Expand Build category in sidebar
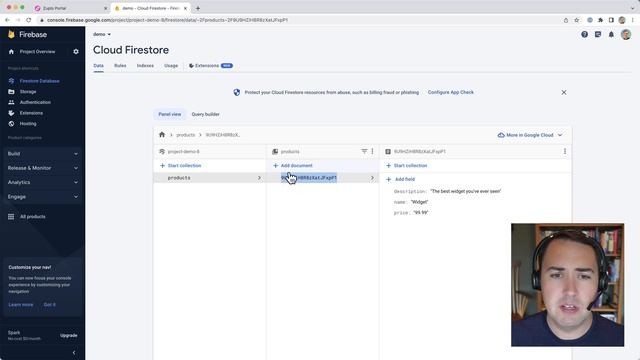 click(42, 154)
